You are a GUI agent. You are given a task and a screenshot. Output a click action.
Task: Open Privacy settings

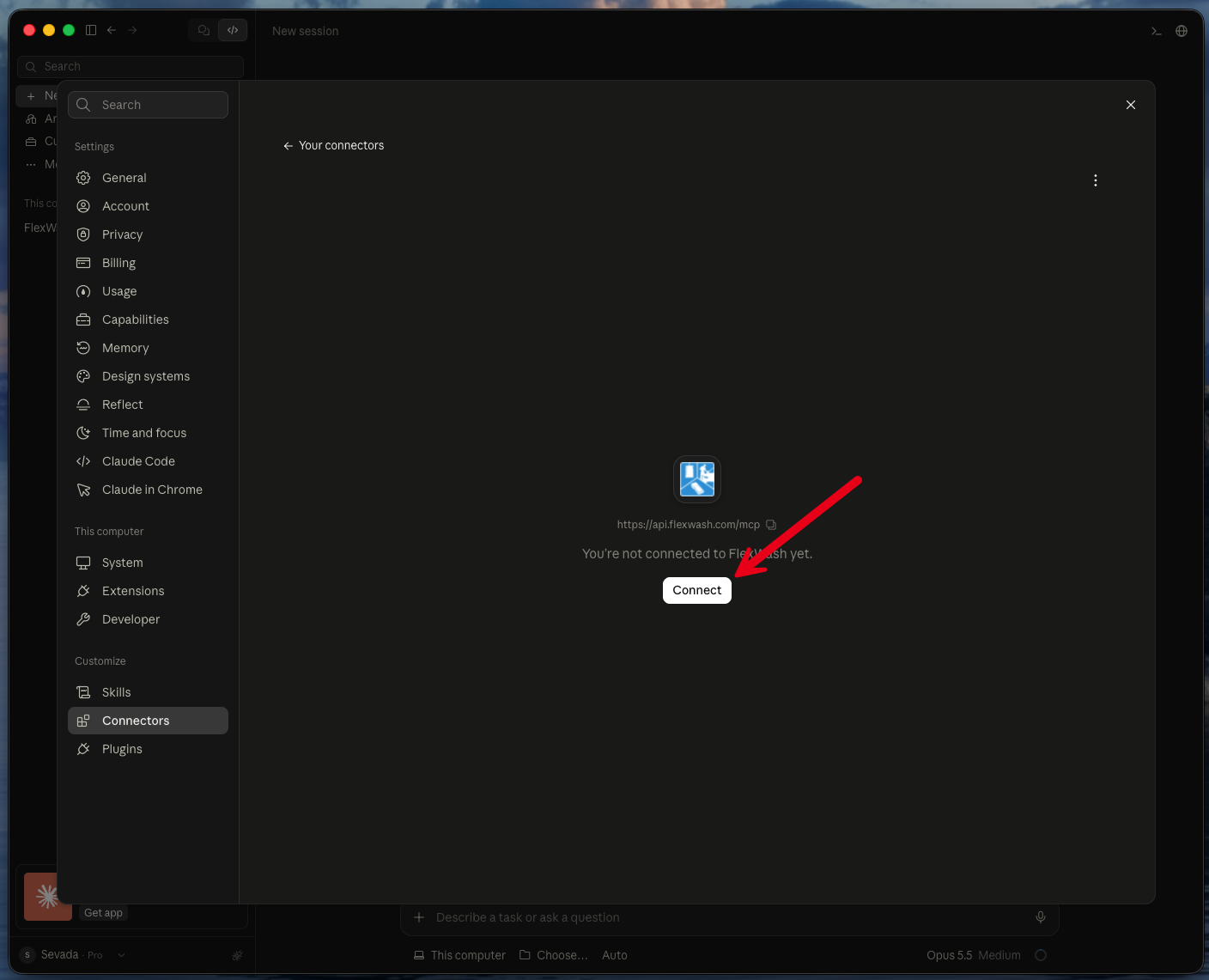point(148,234)
